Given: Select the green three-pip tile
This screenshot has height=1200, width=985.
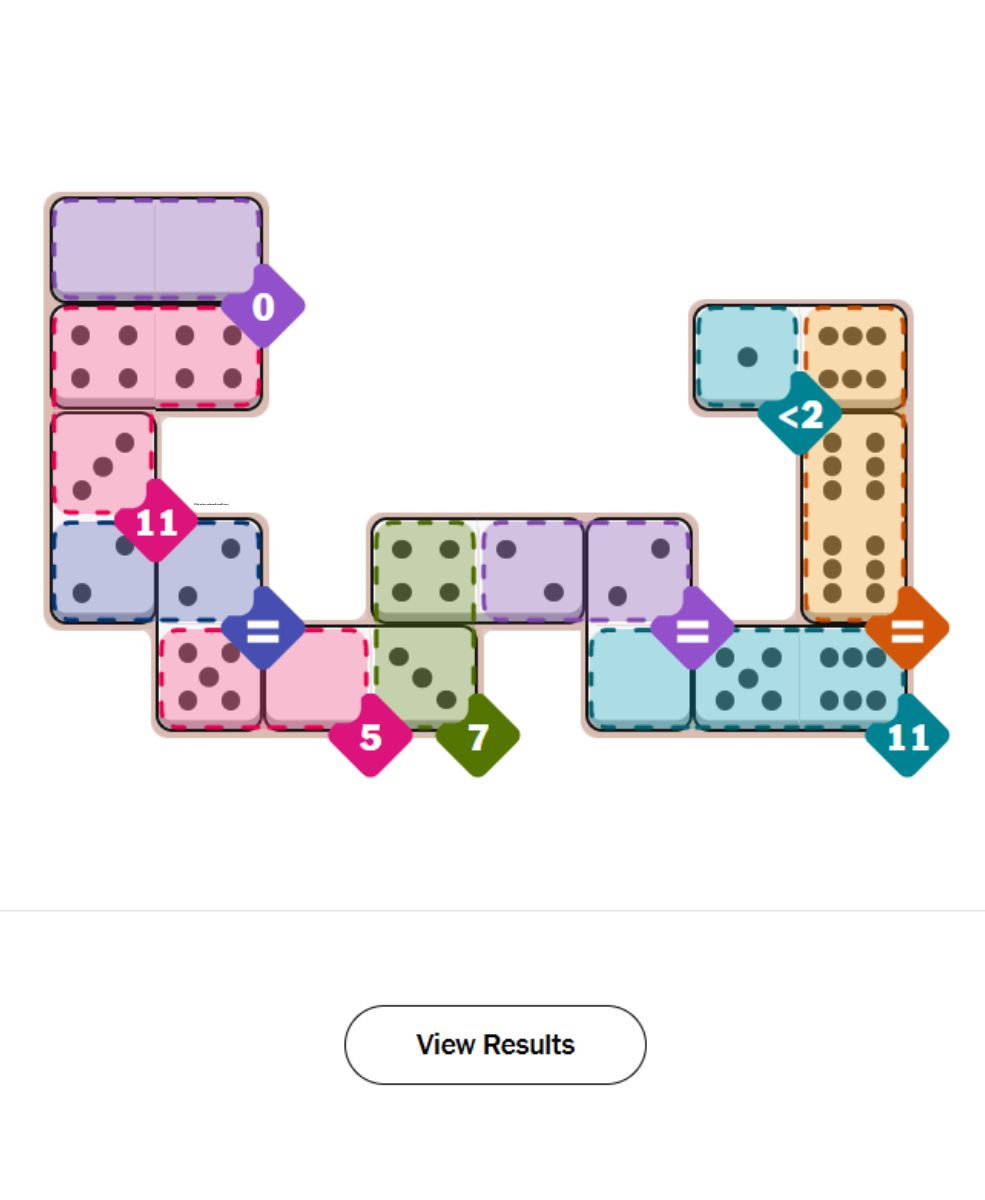Looking at the screenshot, I should pyautogui.click(x=424, y=677).
